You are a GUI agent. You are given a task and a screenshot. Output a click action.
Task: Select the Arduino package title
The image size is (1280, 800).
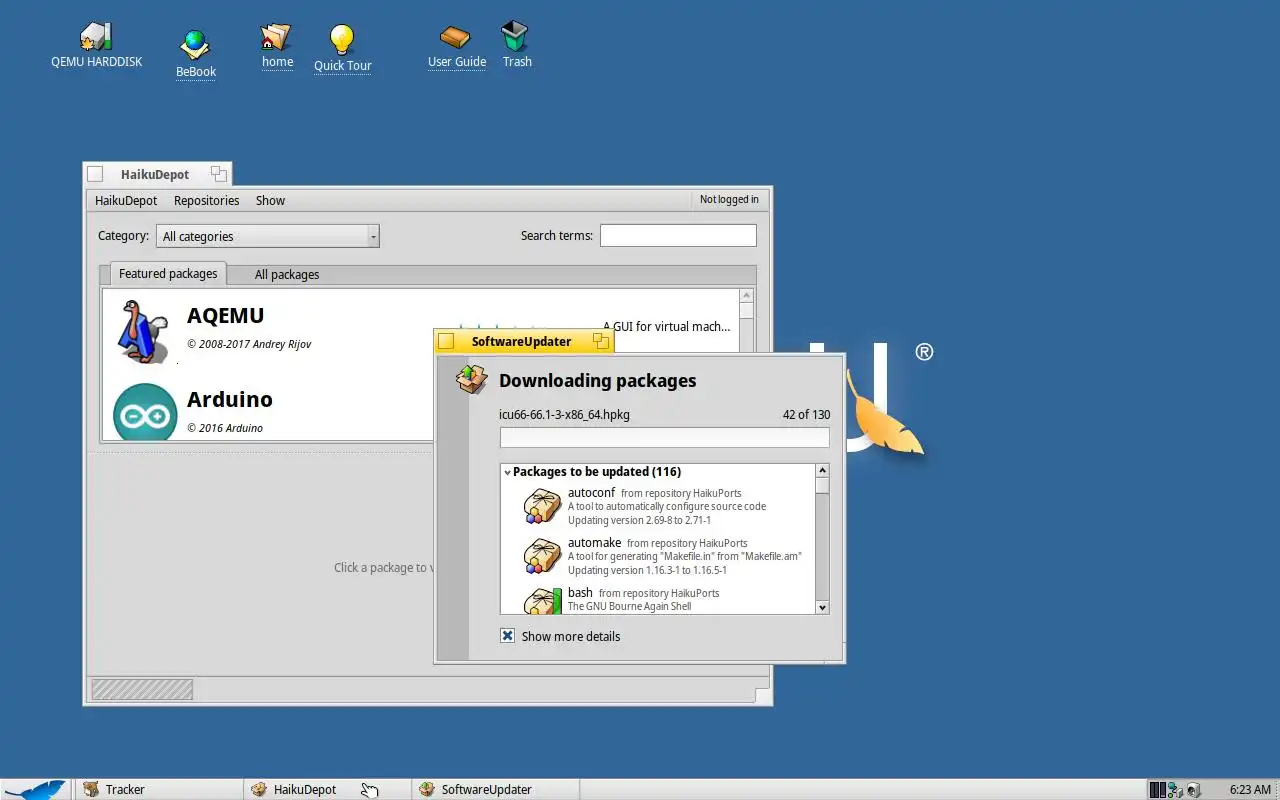[229, 399]
